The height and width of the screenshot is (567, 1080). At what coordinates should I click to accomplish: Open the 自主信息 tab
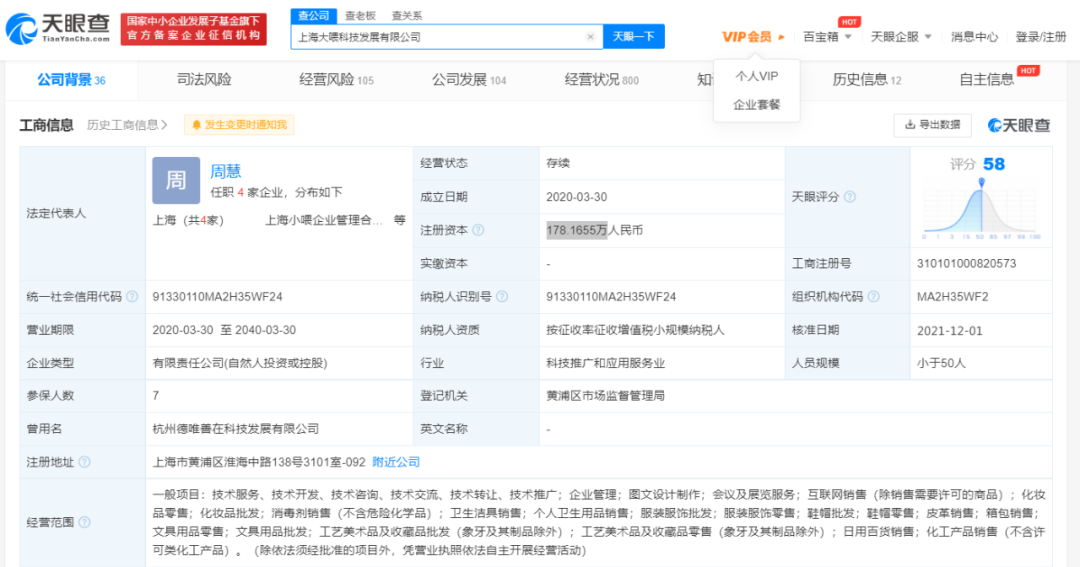pyautogui.click(x=986, y=80)
